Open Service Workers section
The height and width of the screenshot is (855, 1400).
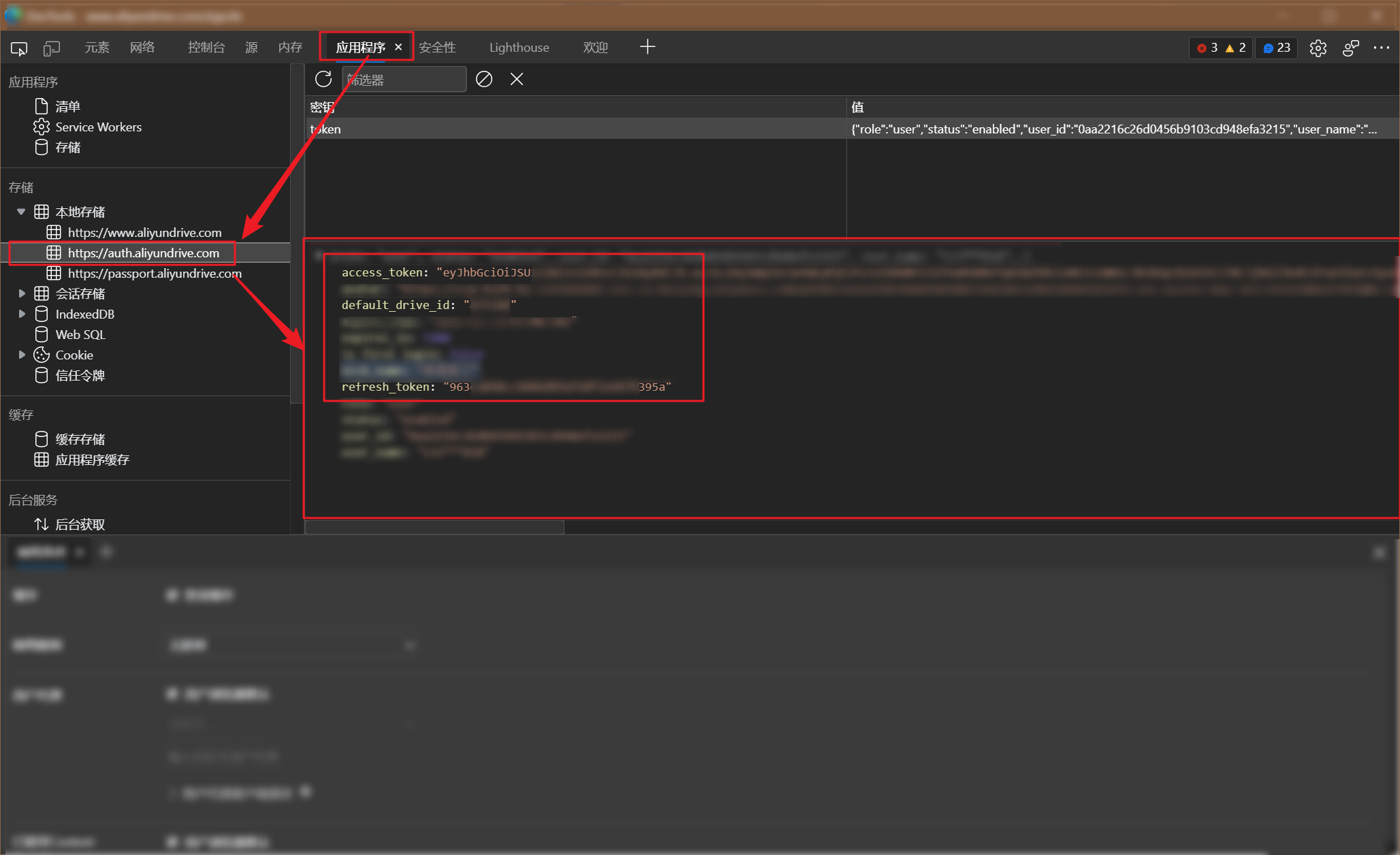click(x=98, y=127)
